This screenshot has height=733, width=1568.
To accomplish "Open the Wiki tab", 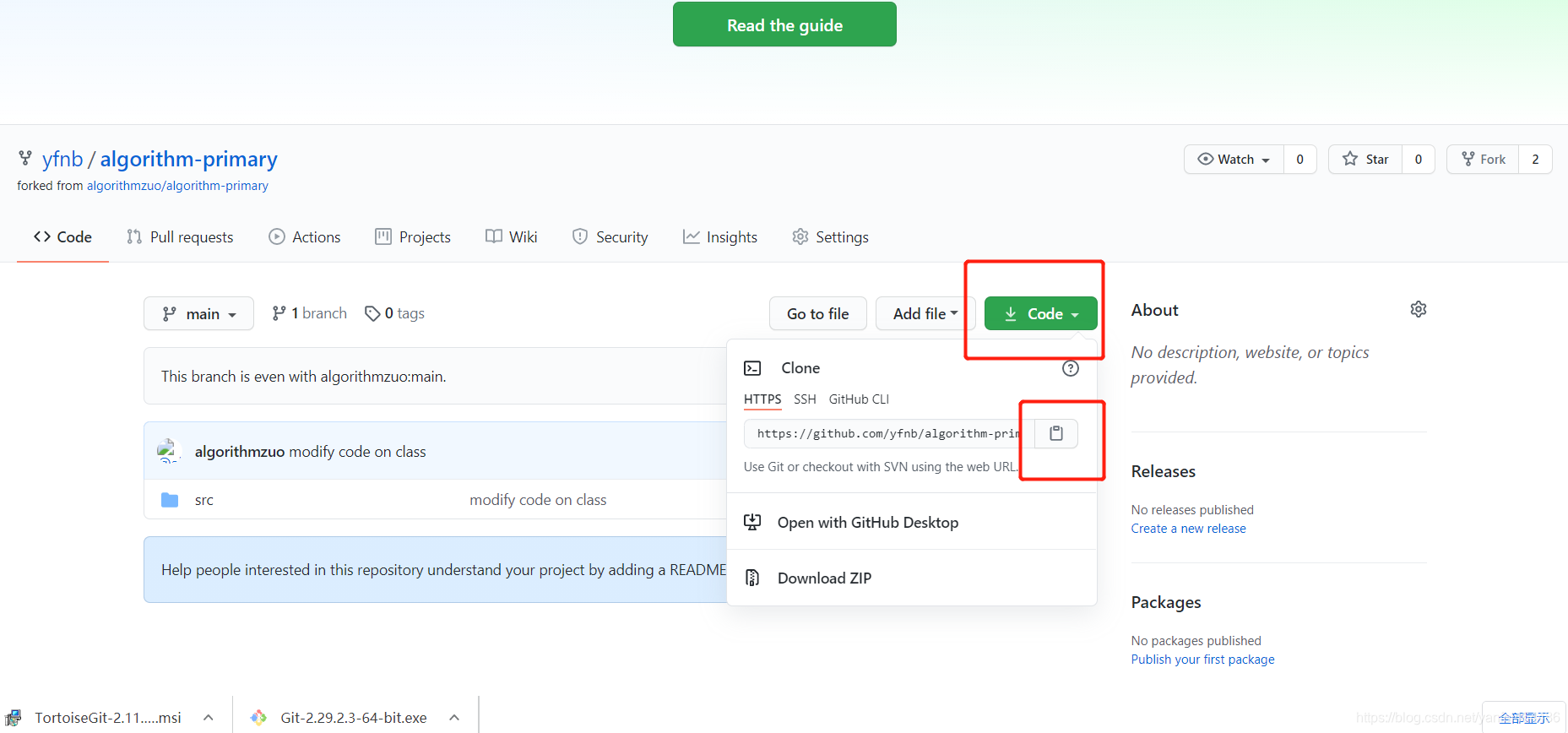I will [512, 237].
